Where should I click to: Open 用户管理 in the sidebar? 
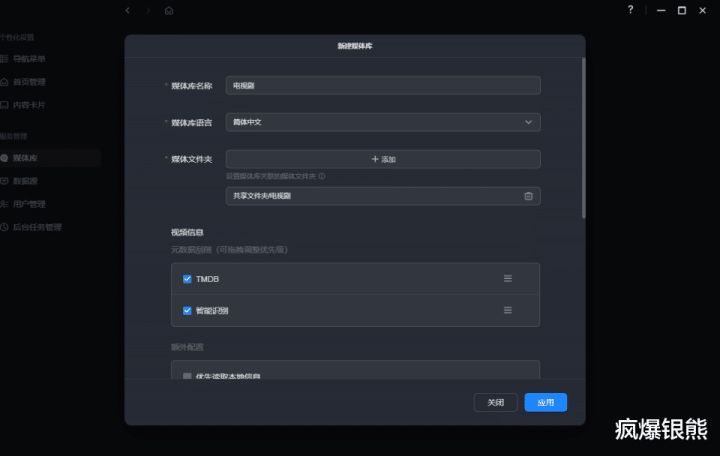pyautogui.click(x=29, y=204)
